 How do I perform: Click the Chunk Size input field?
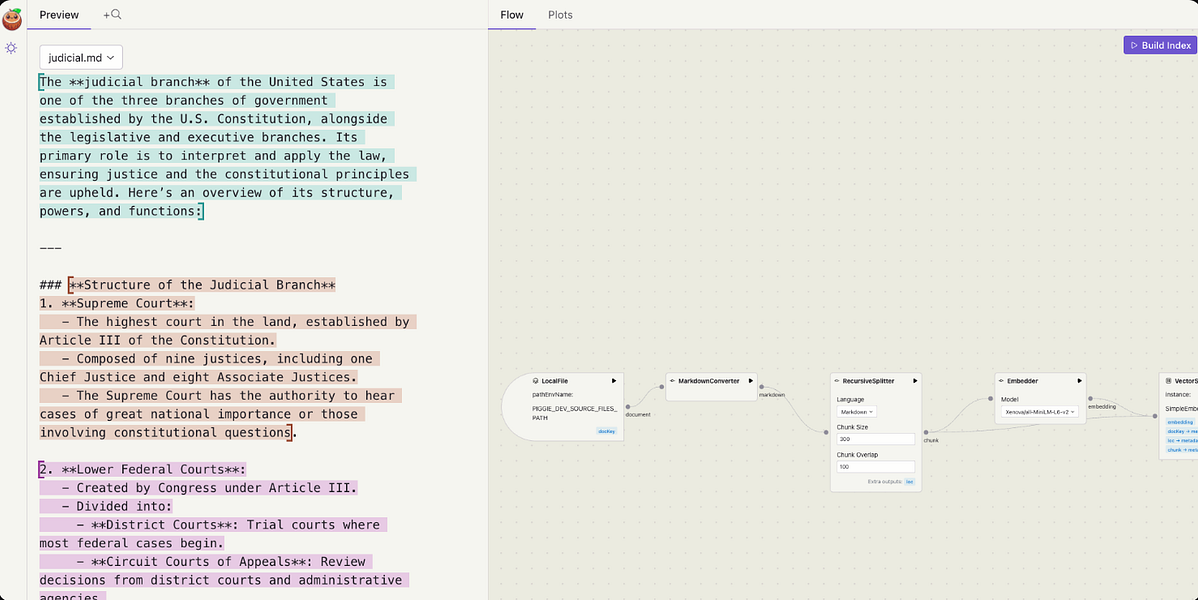(876, 439)
